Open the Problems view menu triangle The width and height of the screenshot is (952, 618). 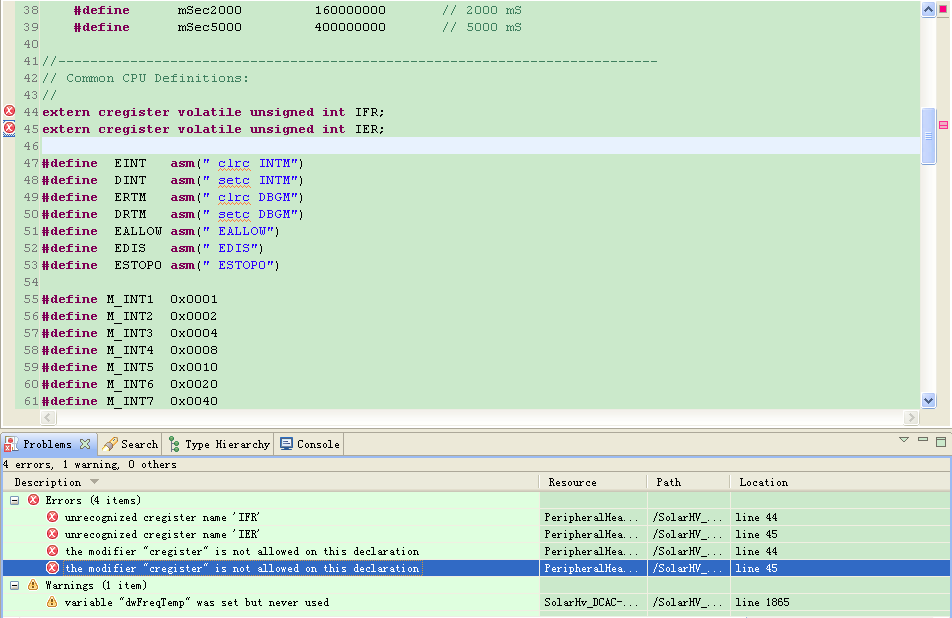tap(904, 440)
